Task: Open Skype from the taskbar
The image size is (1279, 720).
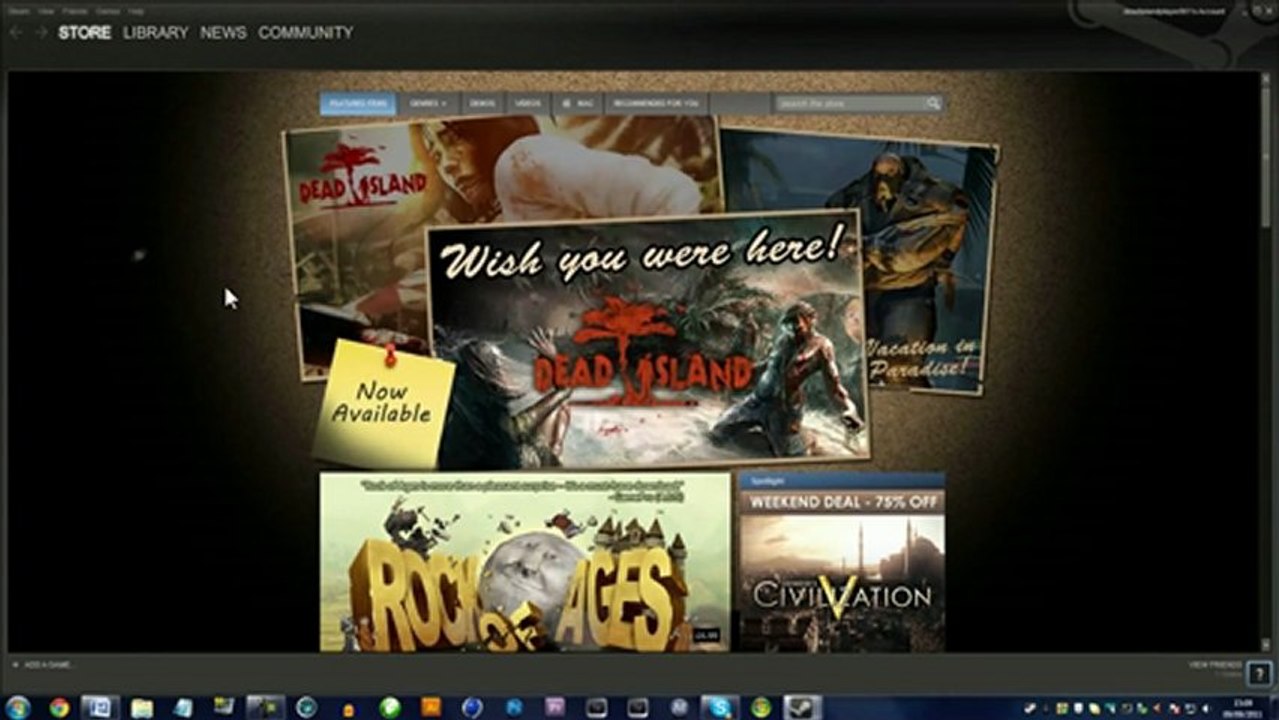Action: (x=719, y=707)
